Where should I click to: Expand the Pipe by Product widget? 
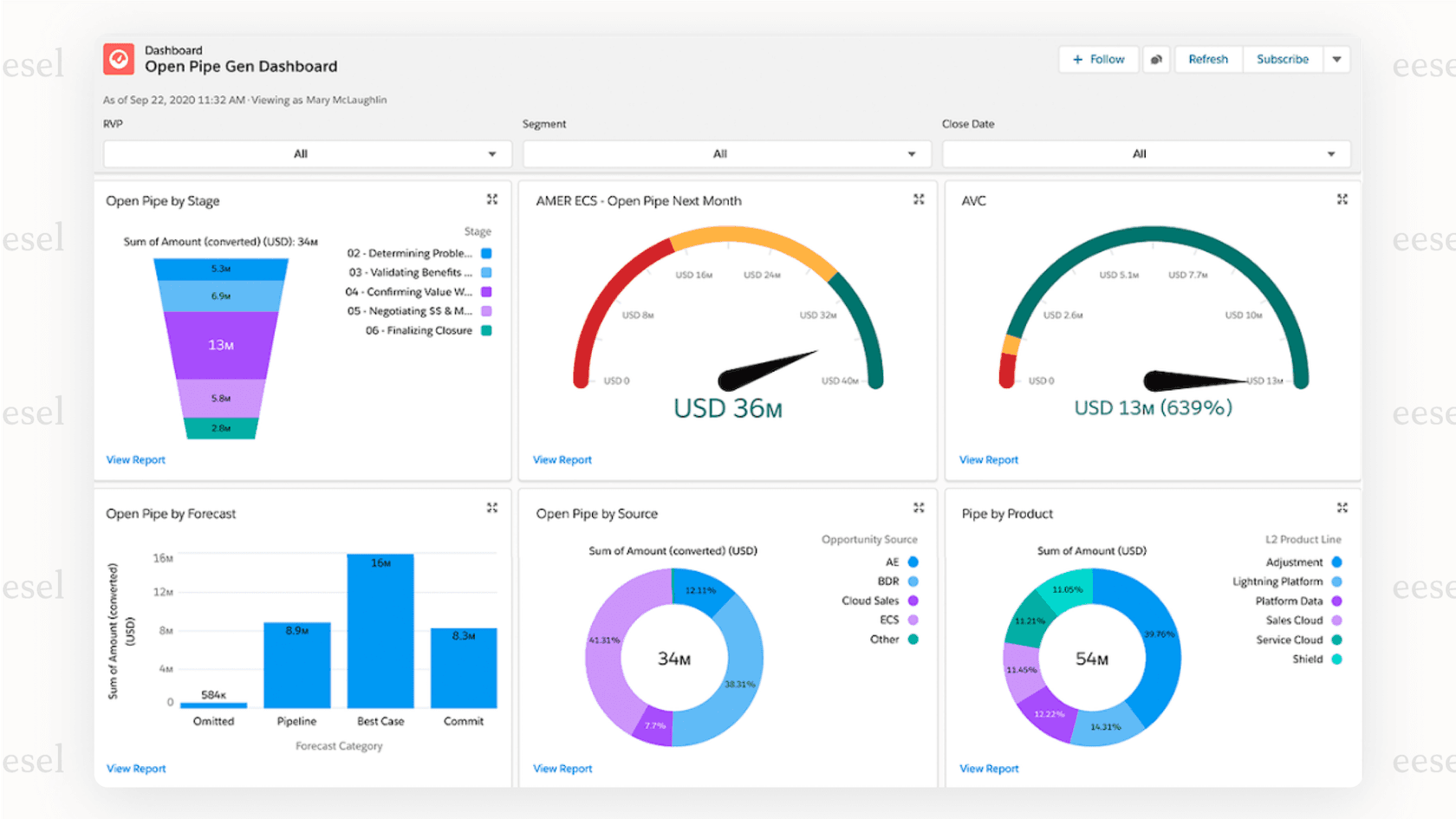1342,508
